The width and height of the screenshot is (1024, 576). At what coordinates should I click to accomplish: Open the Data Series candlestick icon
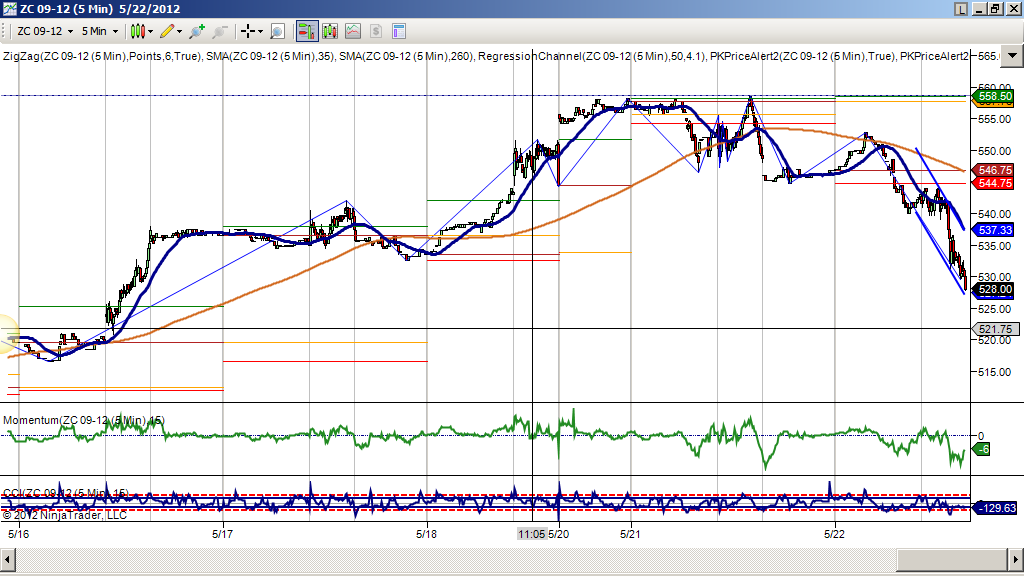[330, 31]
